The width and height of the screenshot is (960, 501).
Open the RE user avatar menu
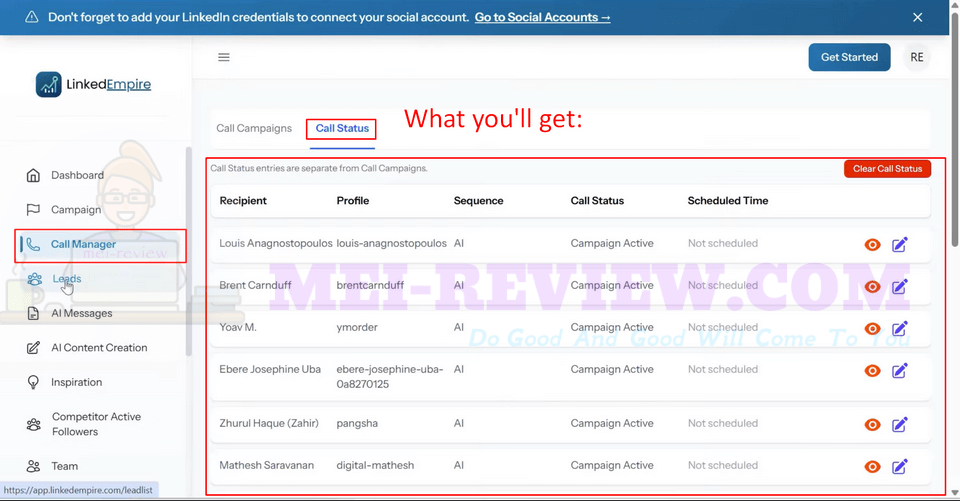pos(917,57)
